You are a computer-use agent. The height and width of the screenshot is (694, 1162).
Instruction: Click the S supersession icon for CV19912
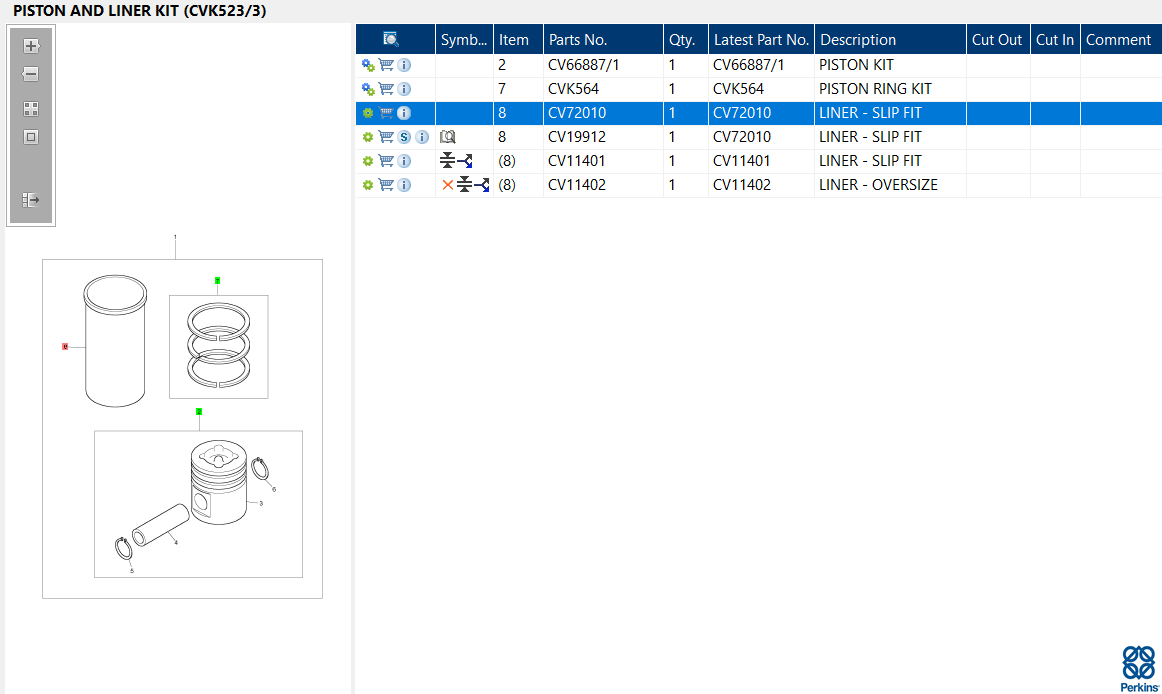[404, 137]
